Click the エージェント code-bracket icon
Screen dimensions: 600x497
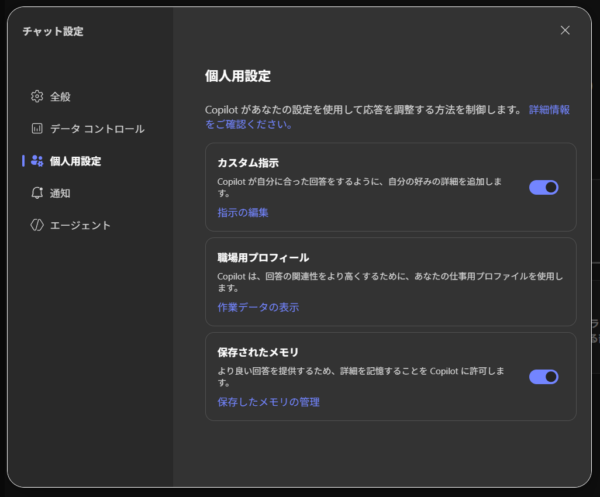coord(37,225)
